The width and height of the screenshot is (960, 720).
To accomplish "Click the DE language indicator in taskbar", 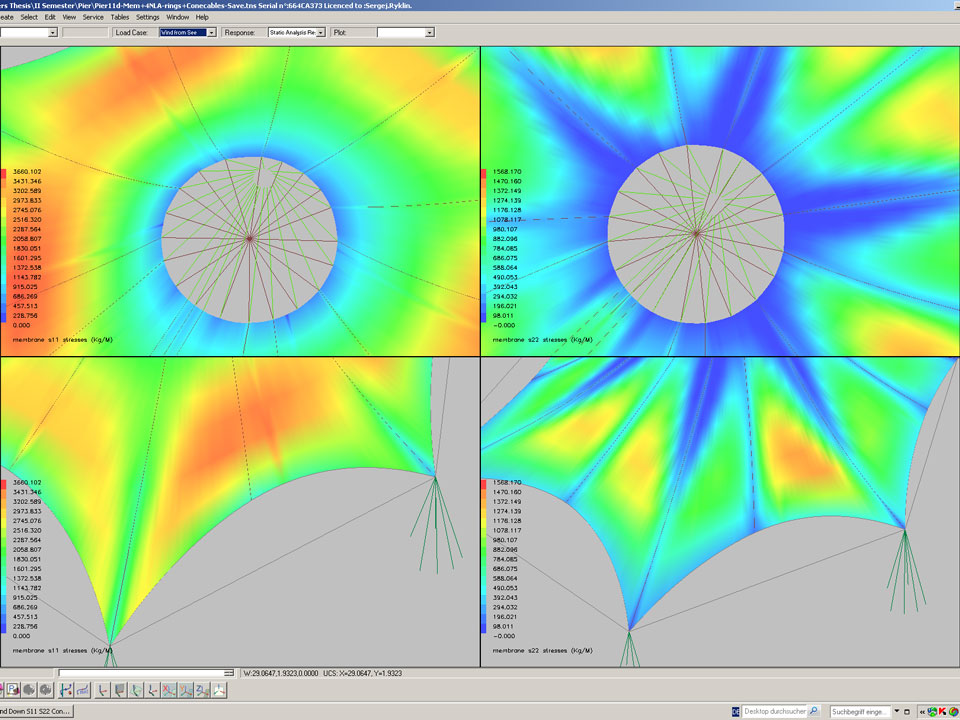I will [735, 712].
